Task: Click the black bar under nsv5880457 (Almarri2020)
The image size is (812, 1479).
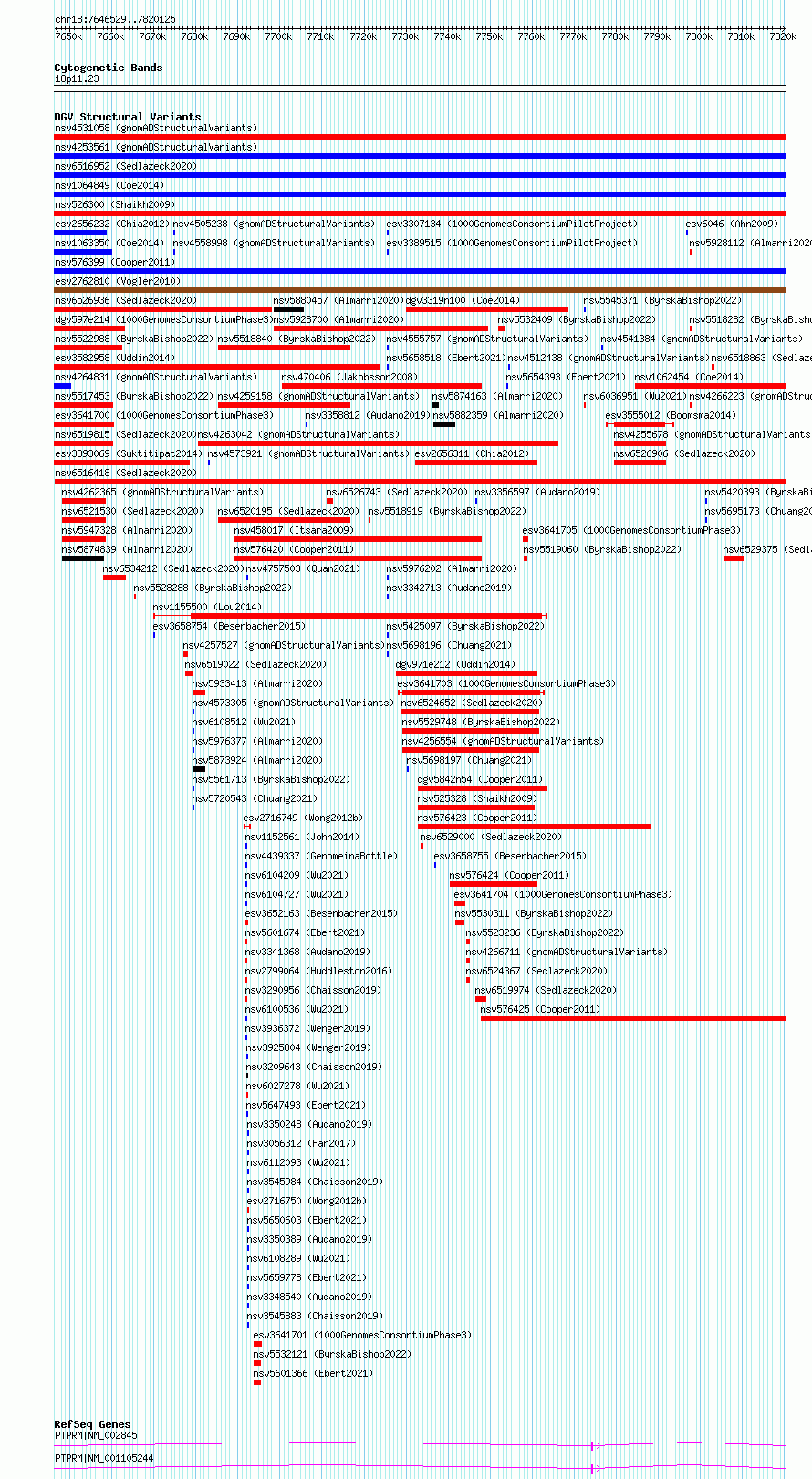Action: tap(288, 309)
